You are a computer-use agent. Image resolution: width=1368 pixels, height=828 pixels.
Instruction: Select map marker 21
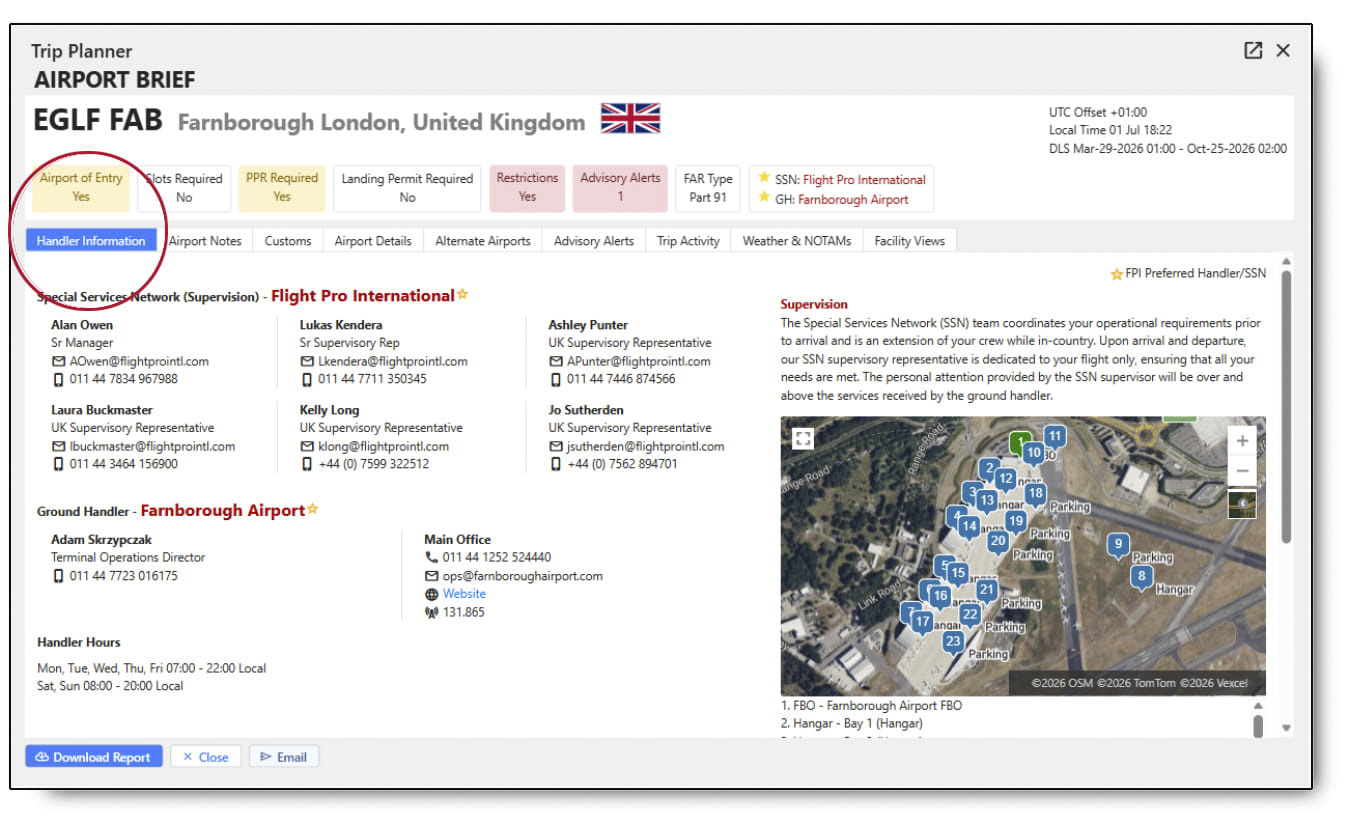click(x=987, y=590)
